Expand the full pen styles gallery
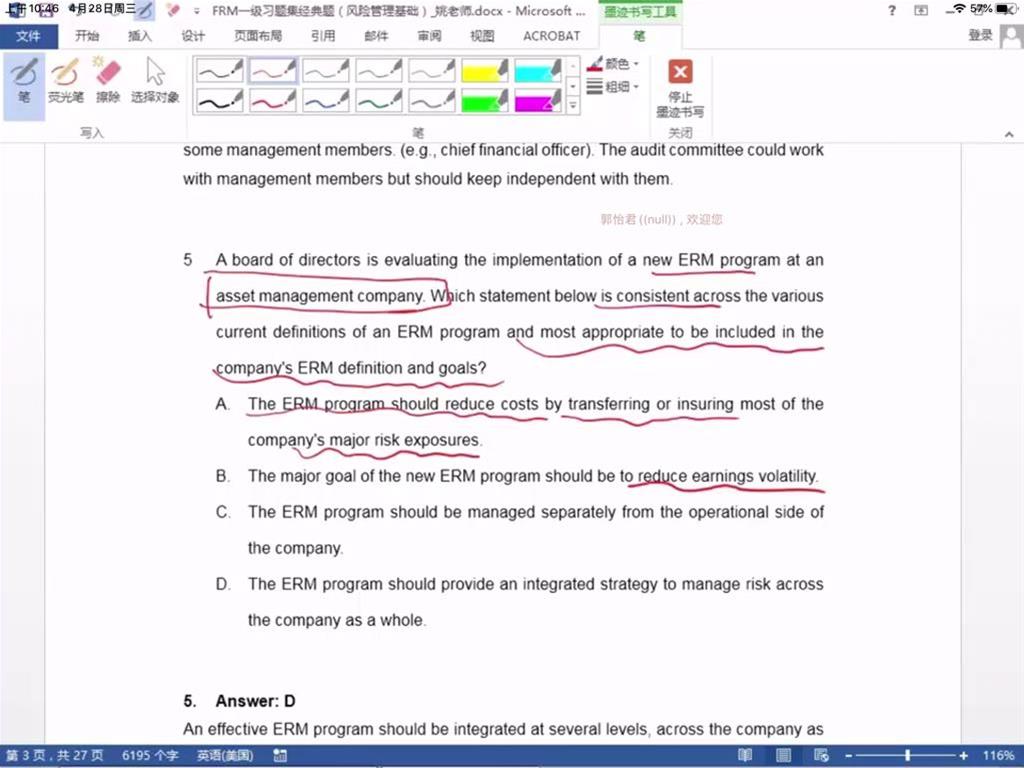The image size is (1024, 768). coord(573,105)
